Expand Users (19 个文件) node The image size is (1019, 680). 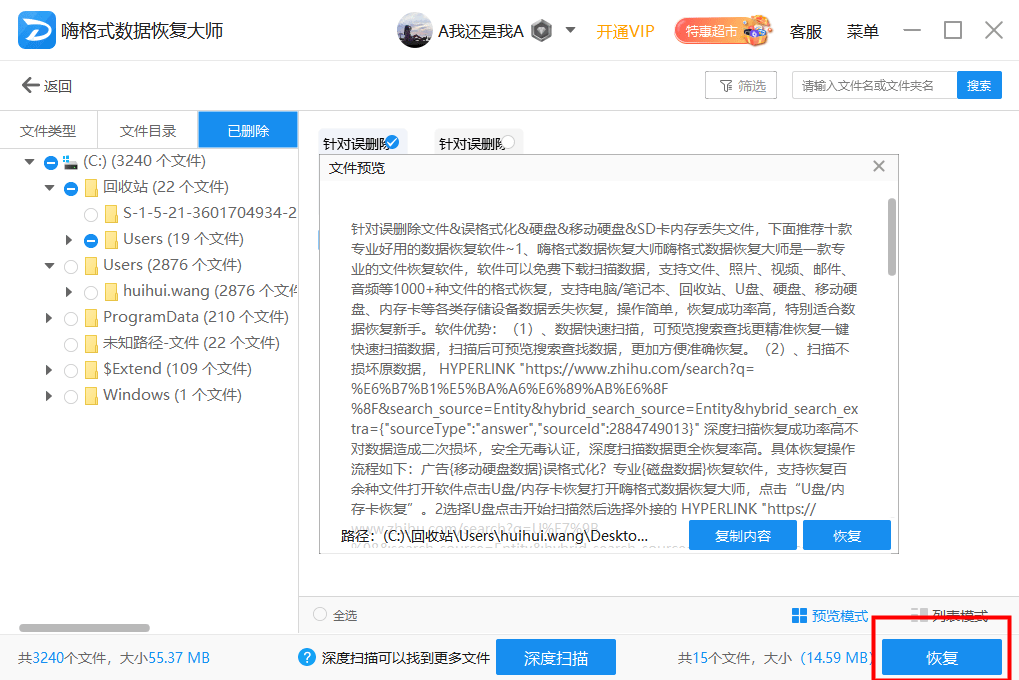(x=69, y=240)
